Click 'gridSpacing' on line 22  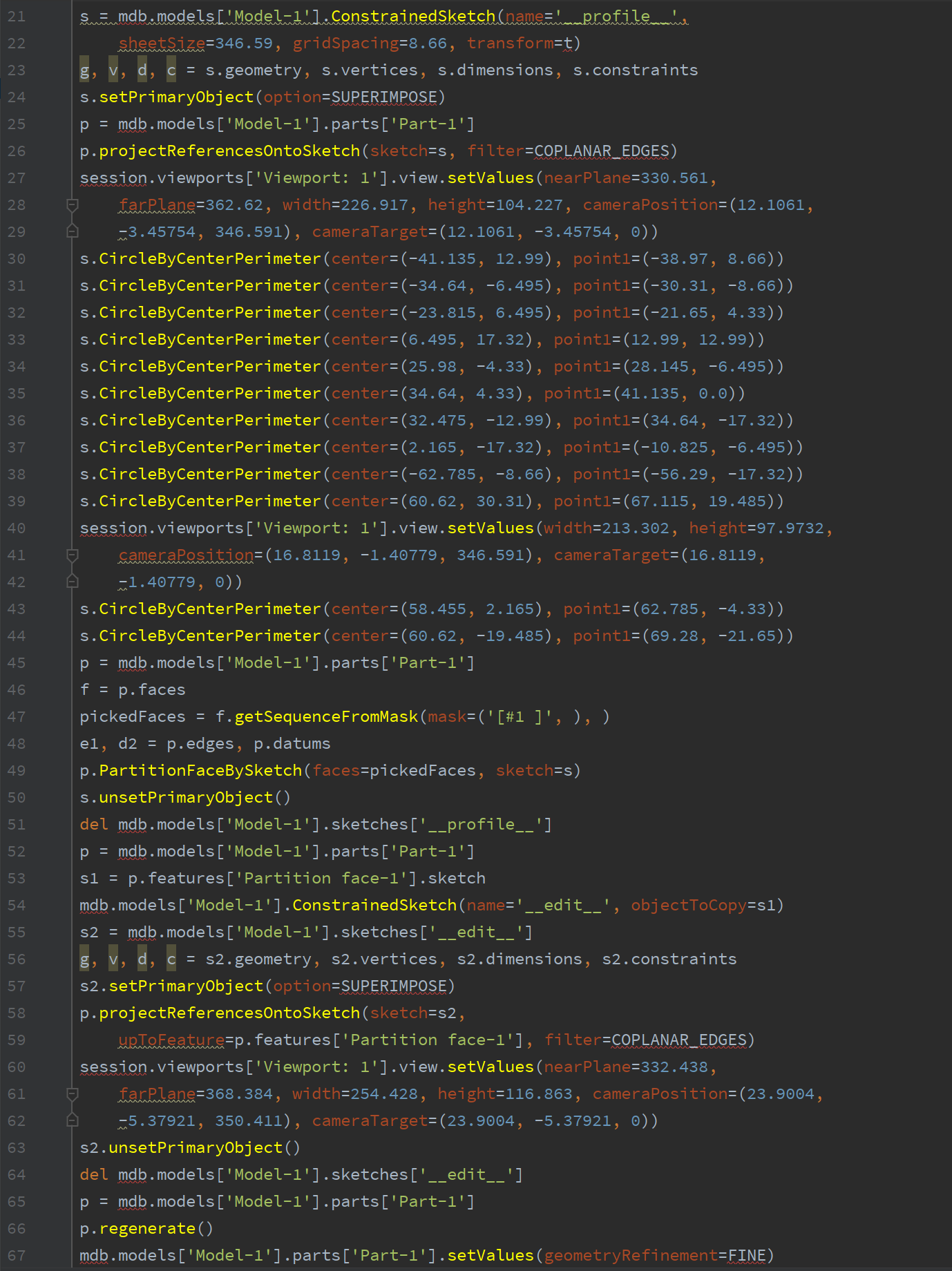coord(345,43)
